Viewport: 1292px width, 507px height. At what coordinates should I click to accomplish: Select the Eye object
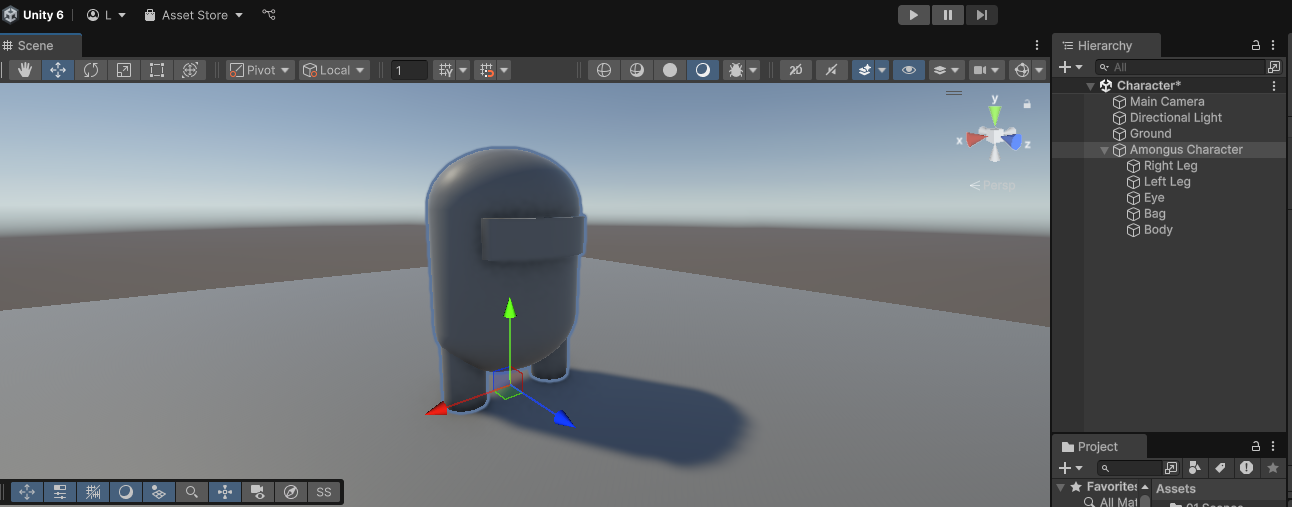[1154, 198]
